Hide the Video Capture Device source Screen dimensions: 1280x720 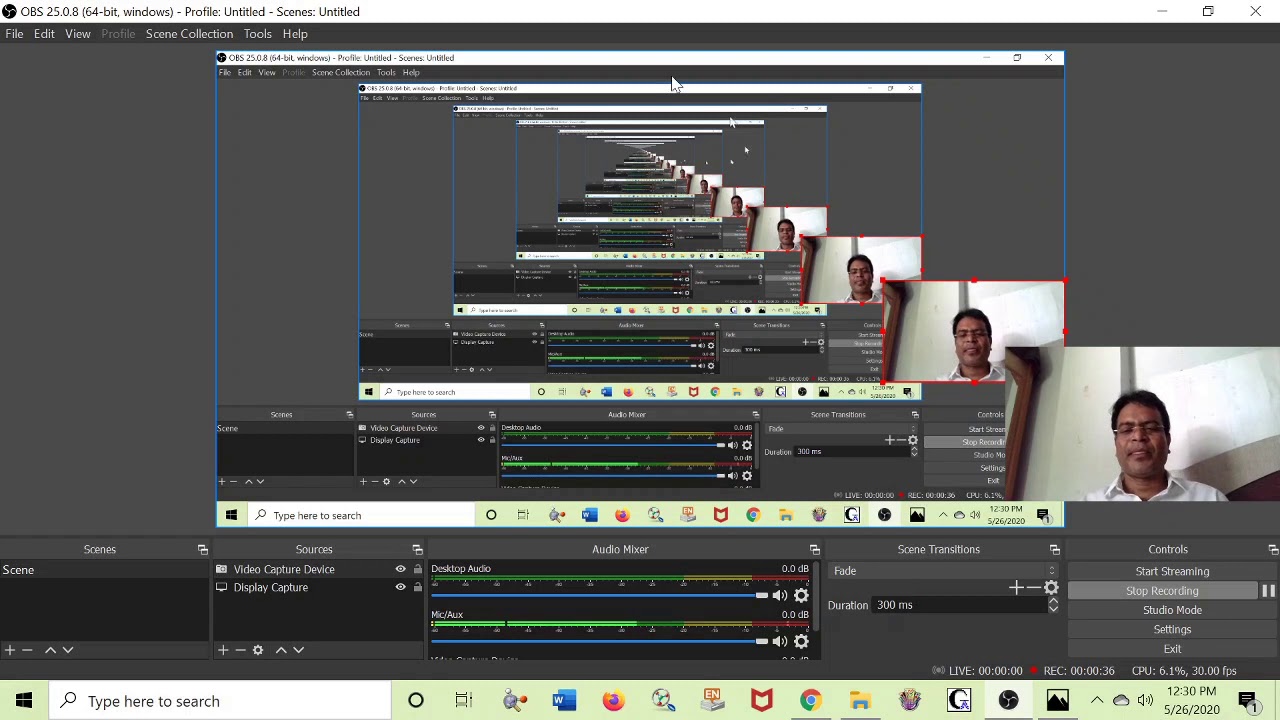click(400, 570)
